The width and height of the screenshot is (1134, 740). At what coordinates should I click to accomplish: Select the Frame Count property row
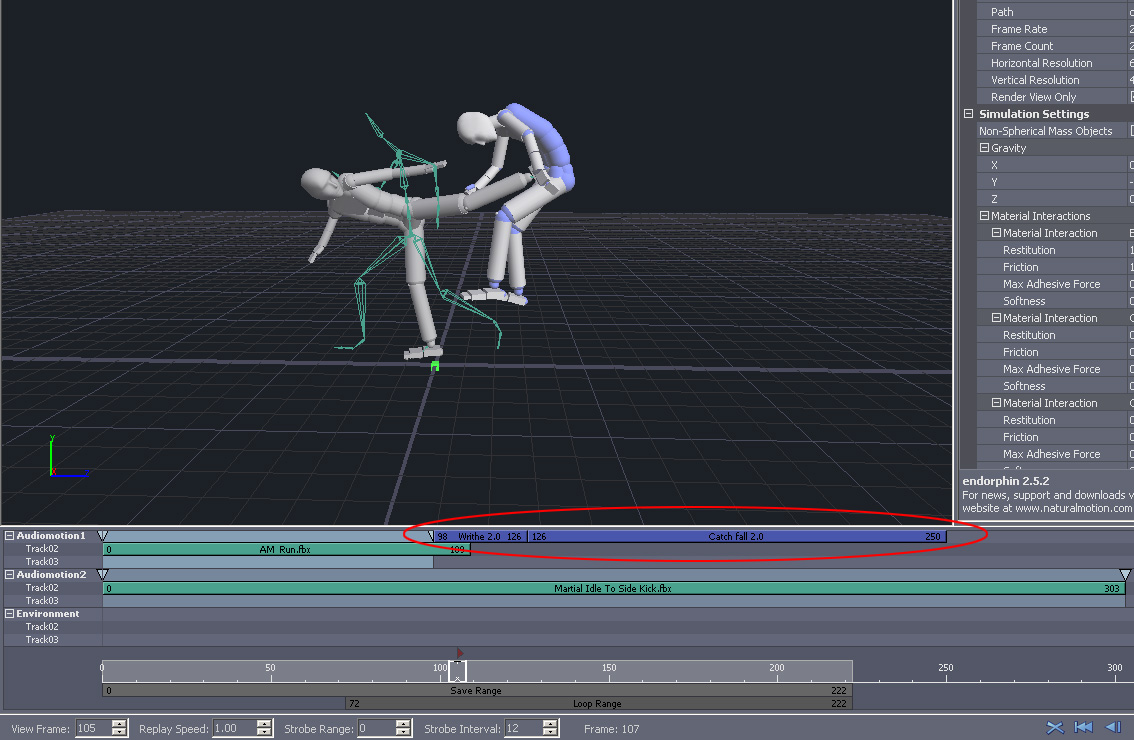(x=1055, y=46)
